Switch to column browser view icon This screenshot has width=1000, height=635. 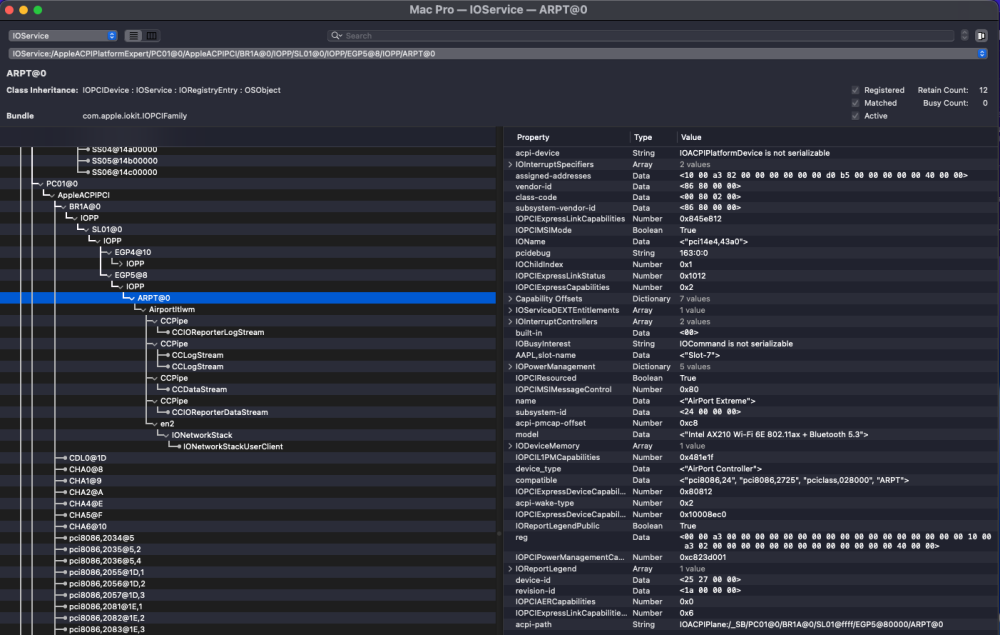coord(152,36)
